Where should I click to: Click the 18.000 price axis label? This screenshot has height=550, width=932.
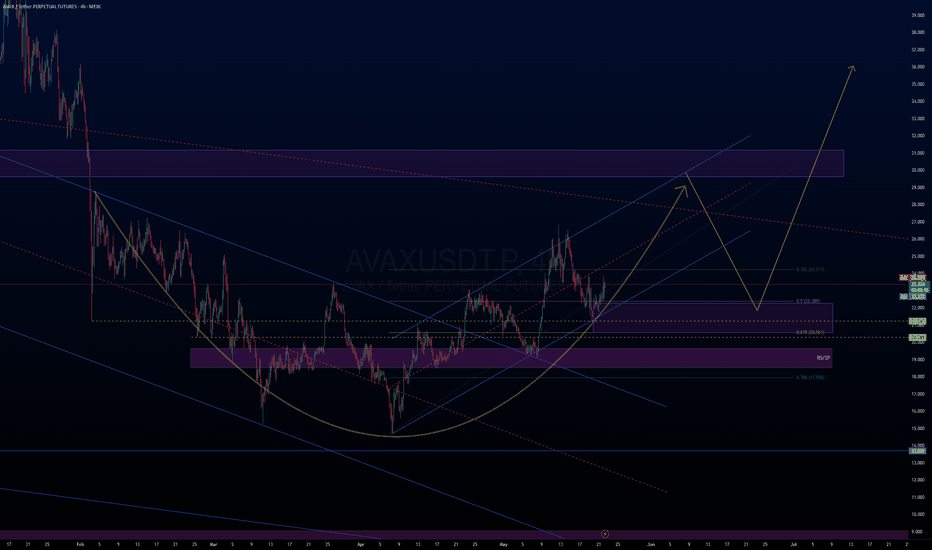918,376
